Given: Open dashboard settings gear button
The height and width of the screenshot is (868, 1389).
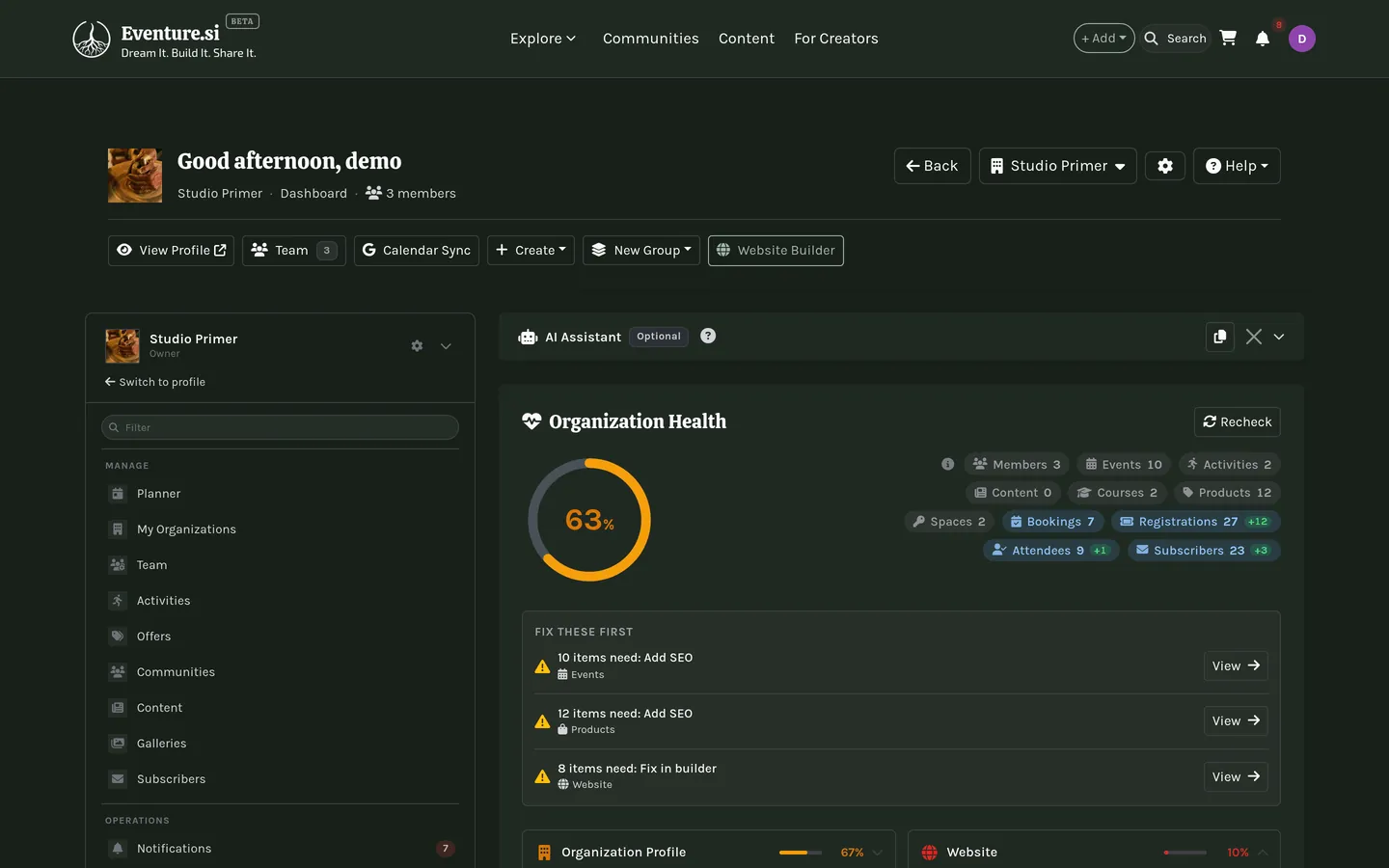Looking at the screenshot, I should [1165, 166].
